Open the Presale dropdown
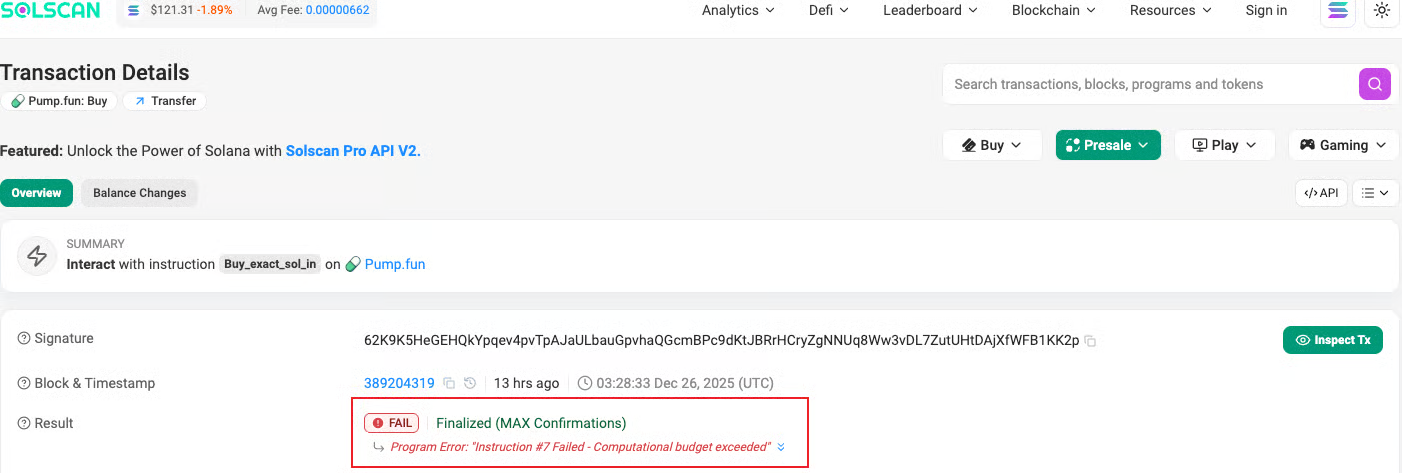This screenshot has width=1402, height=473. pos(1107,145)
